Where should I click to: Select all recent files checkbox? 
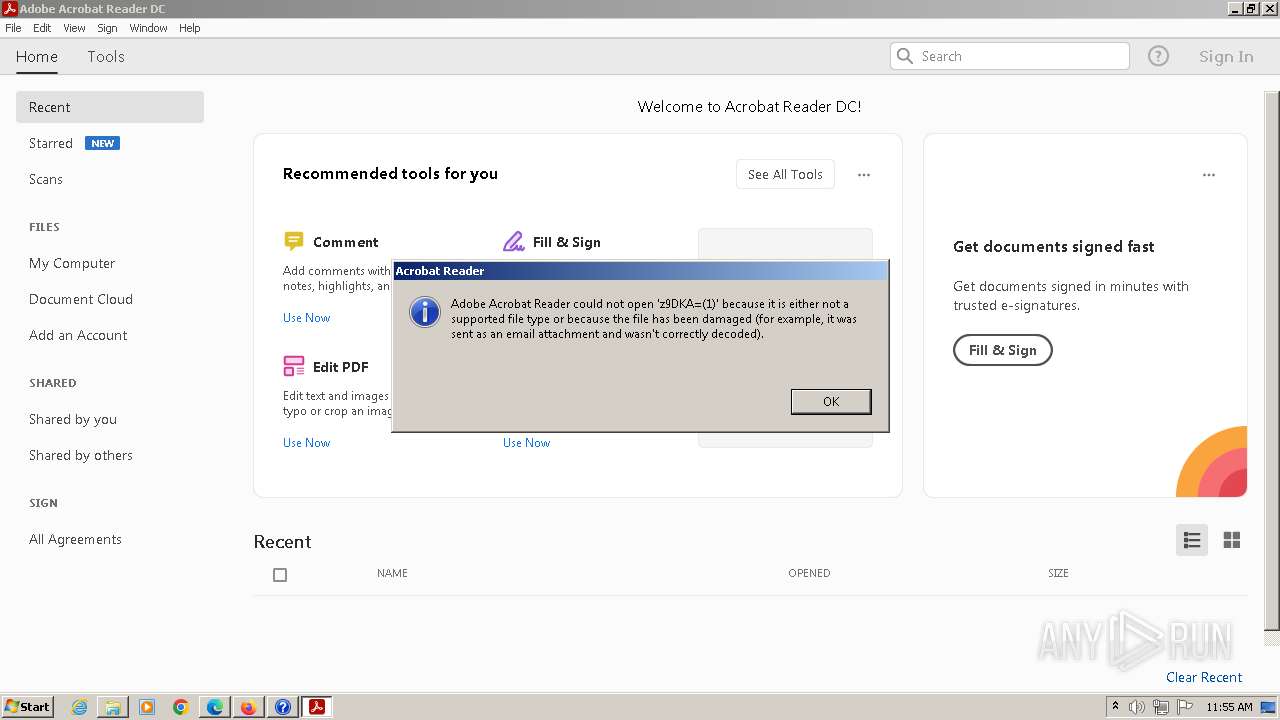pos(280,575)
